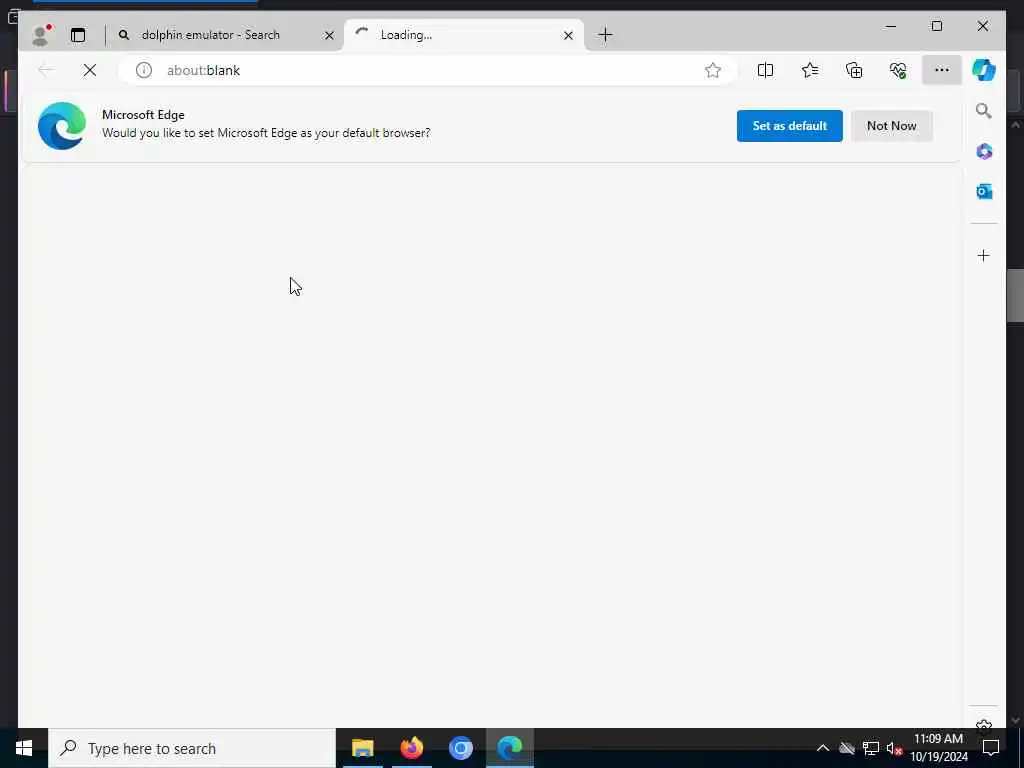The image size is (1024, 768).
Task: Open the notification center icon
Action: [991, 748]
